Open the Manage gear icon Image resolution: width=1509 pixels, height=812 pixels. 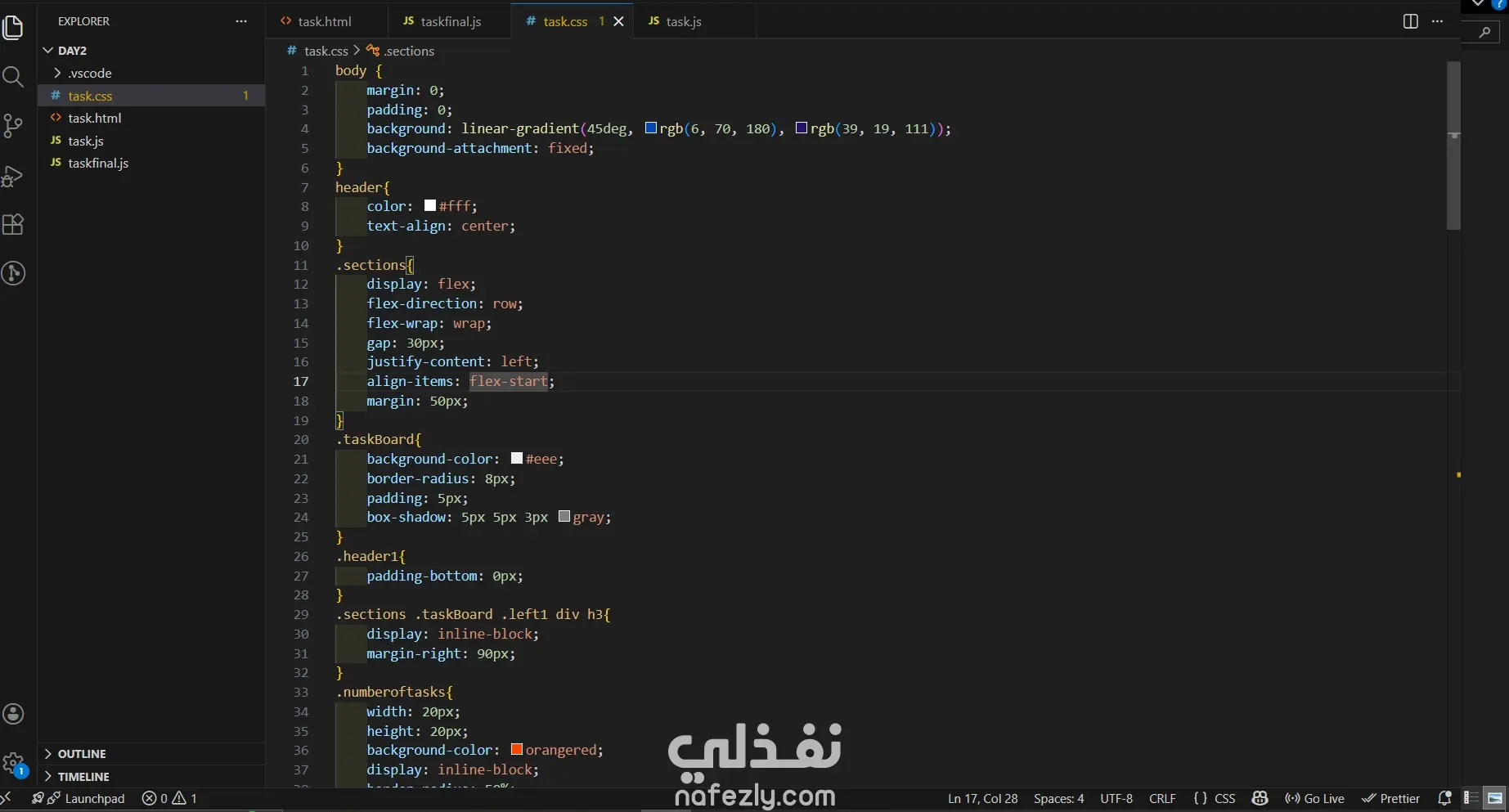tap(13, 764)
